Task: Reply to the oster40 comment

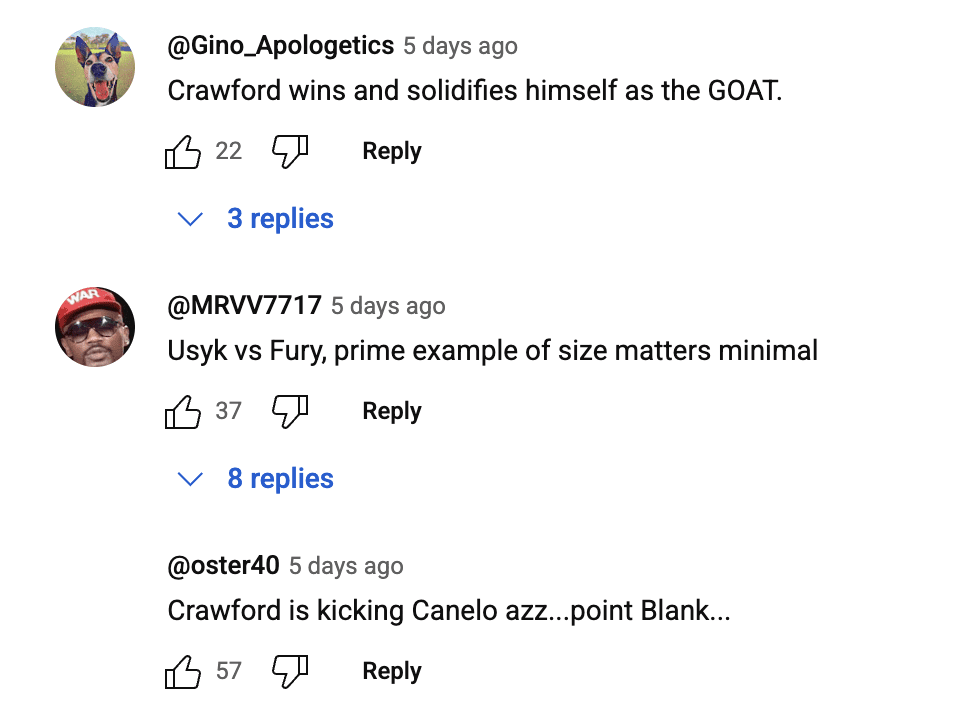Action: click(x=391, y=672)
